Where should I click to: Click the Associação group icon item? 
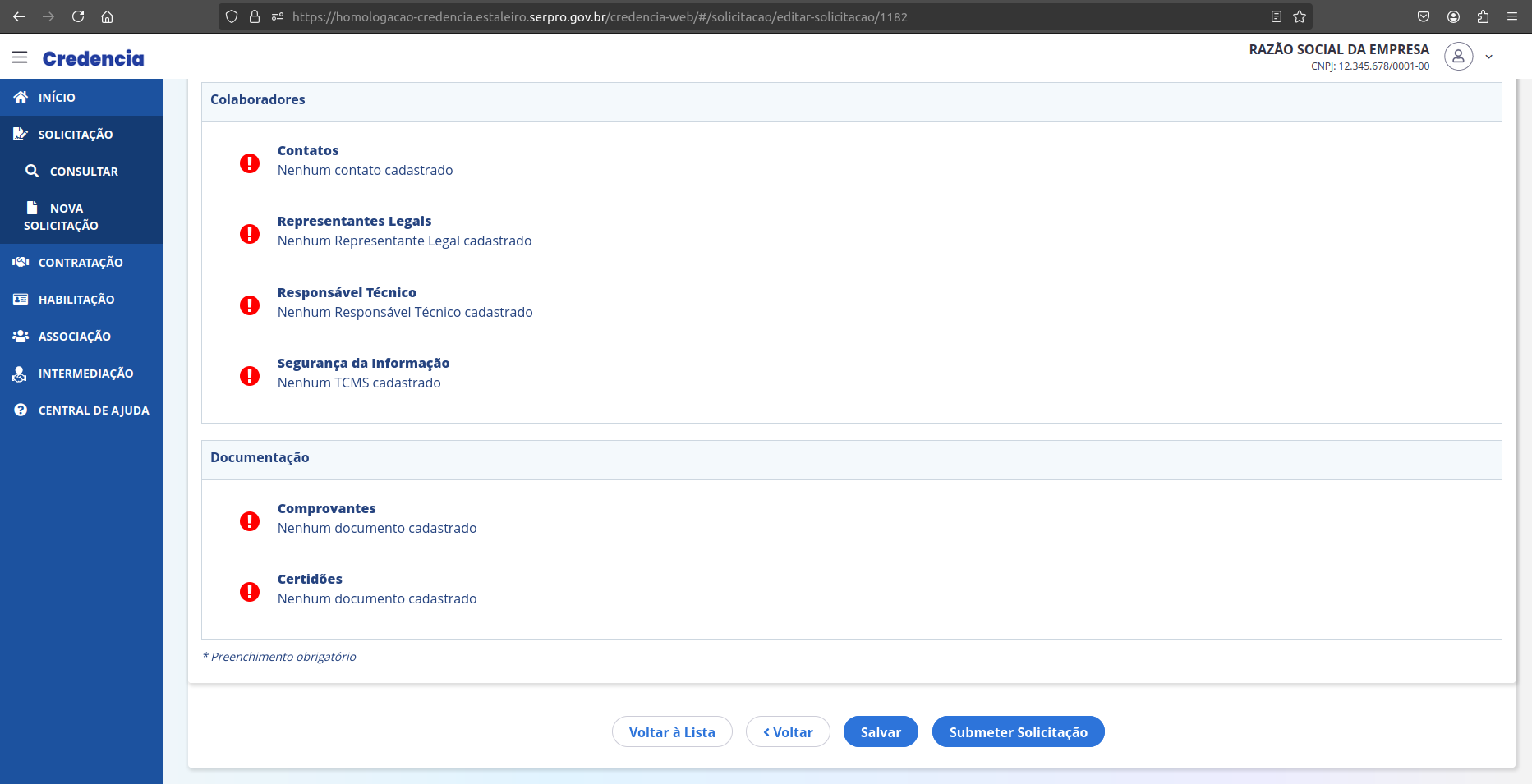point(74,337)
